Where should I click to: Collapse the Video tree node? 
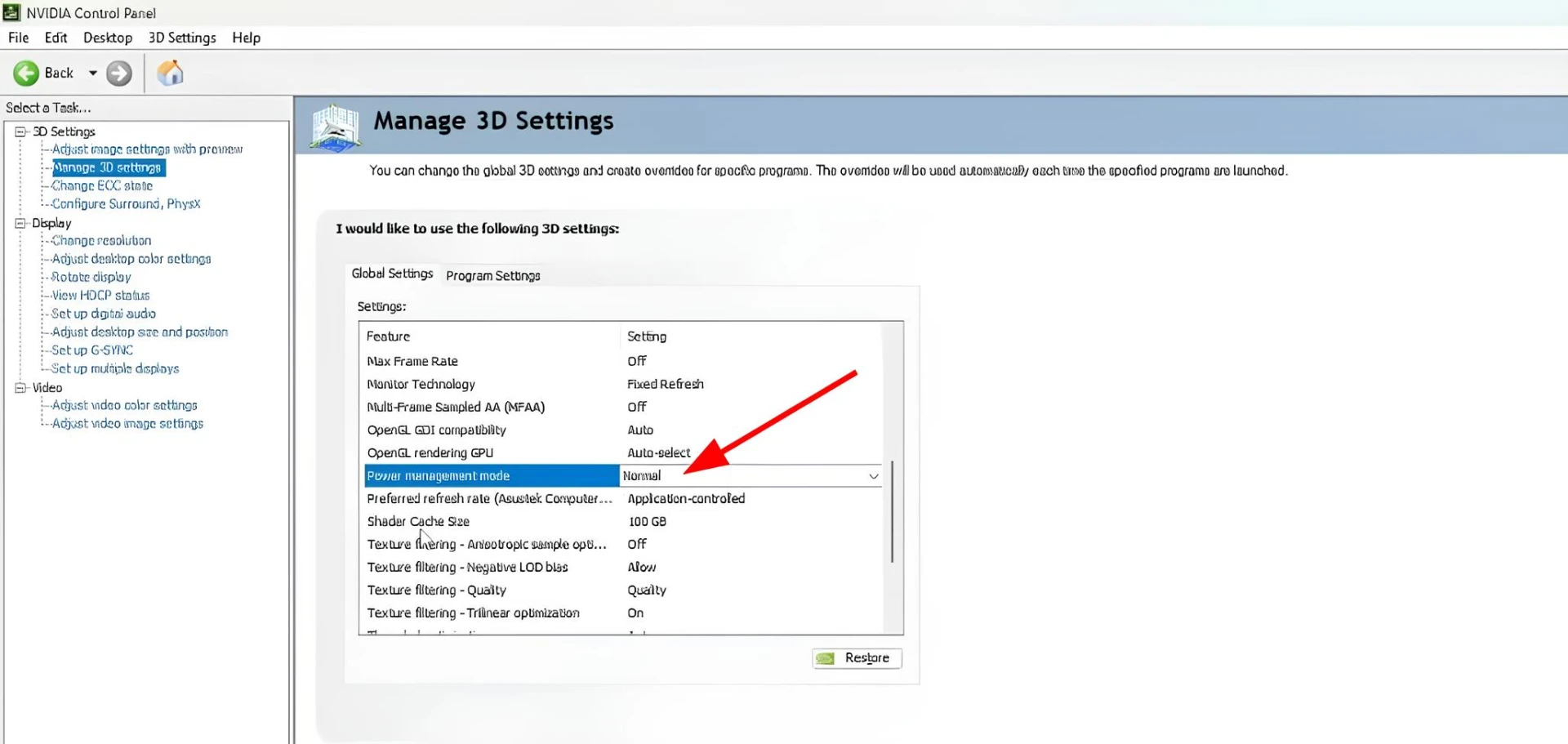(20, 388)
